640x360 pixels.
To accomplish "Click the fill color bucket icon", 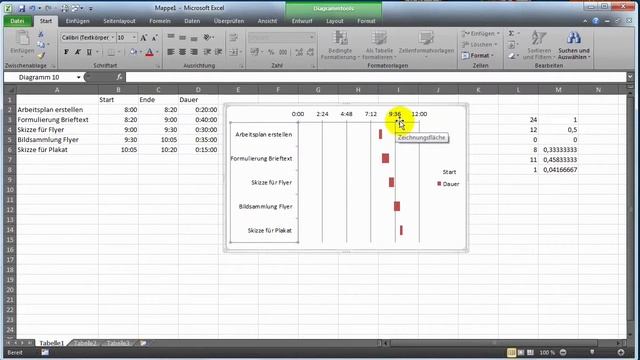I will pyautogui.click(x=133, y=52).
